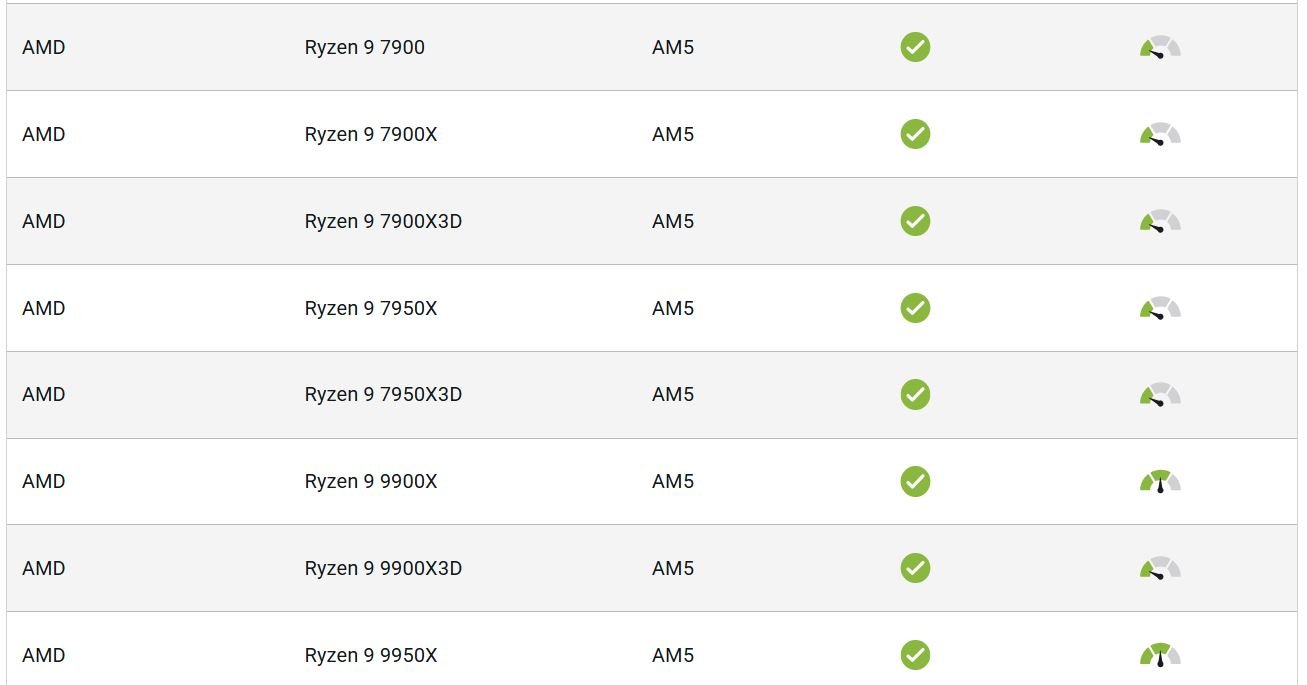
Task: Click the performance gauge for Ryzen 9 7950X3D
Action: point(1160,395)
